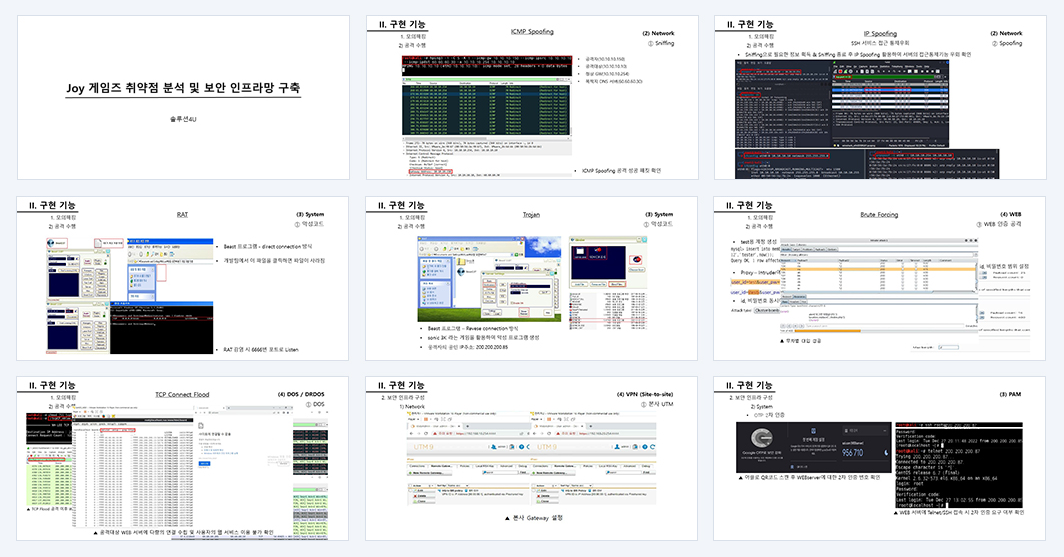Click the ICMP Spoofing underlined heading

[x=532, y=31]
